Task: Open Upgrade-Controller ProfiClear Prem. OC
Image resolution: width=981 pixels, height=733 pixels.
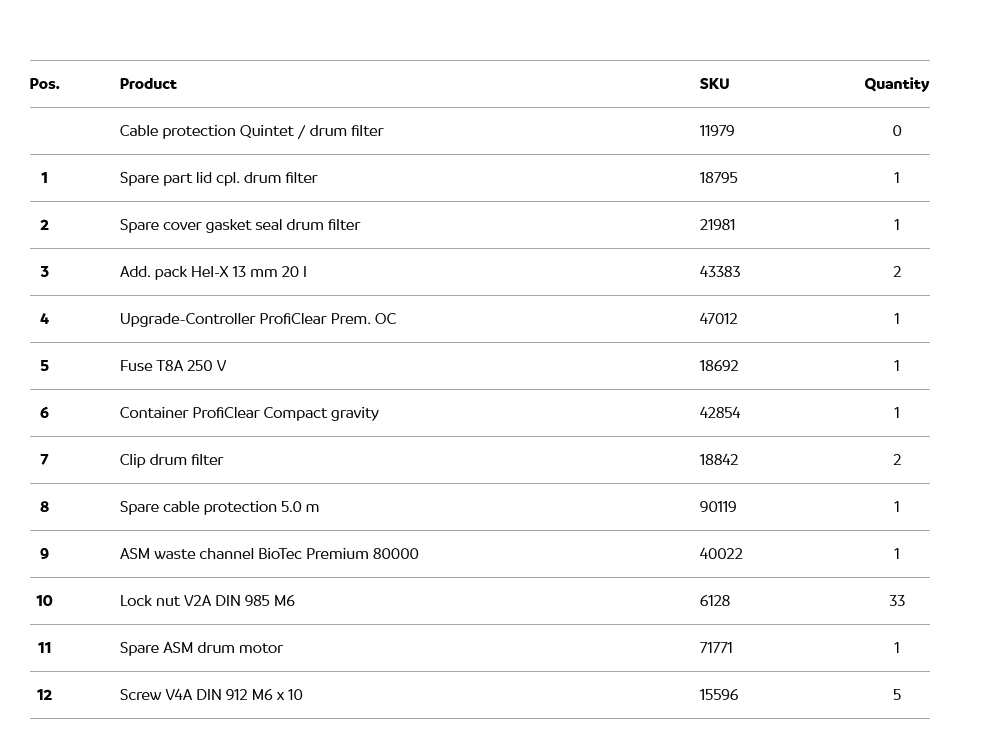Action: click(x=257, y=319)
